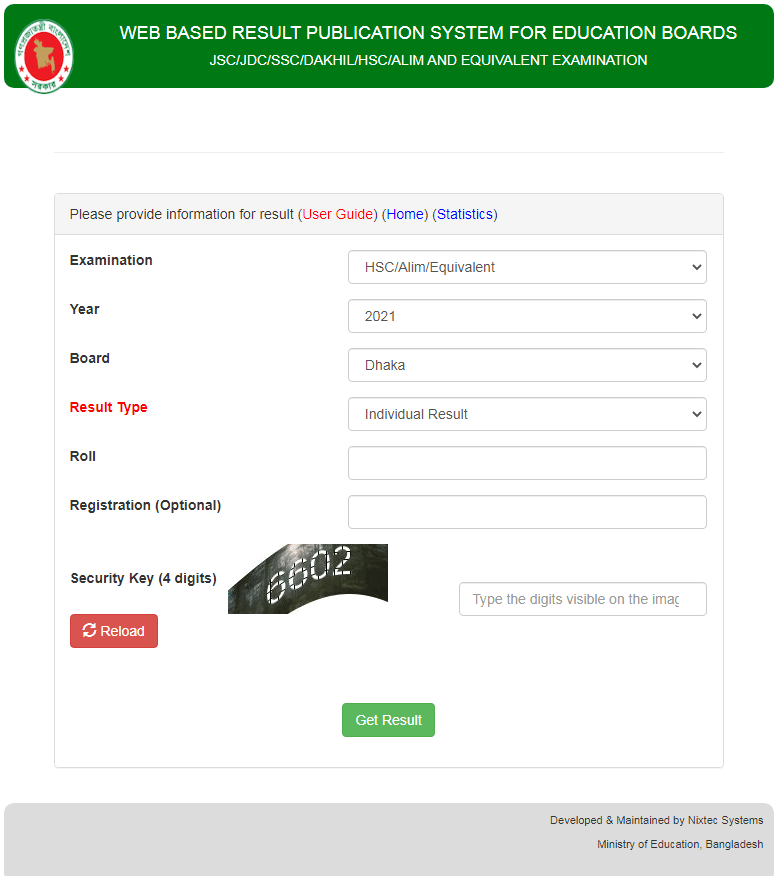Click the Examination dropdown chevron arrow
Image resolution: width=775 pixels, height=876 pixels.
pyautogui.click(x=697, y=267)
